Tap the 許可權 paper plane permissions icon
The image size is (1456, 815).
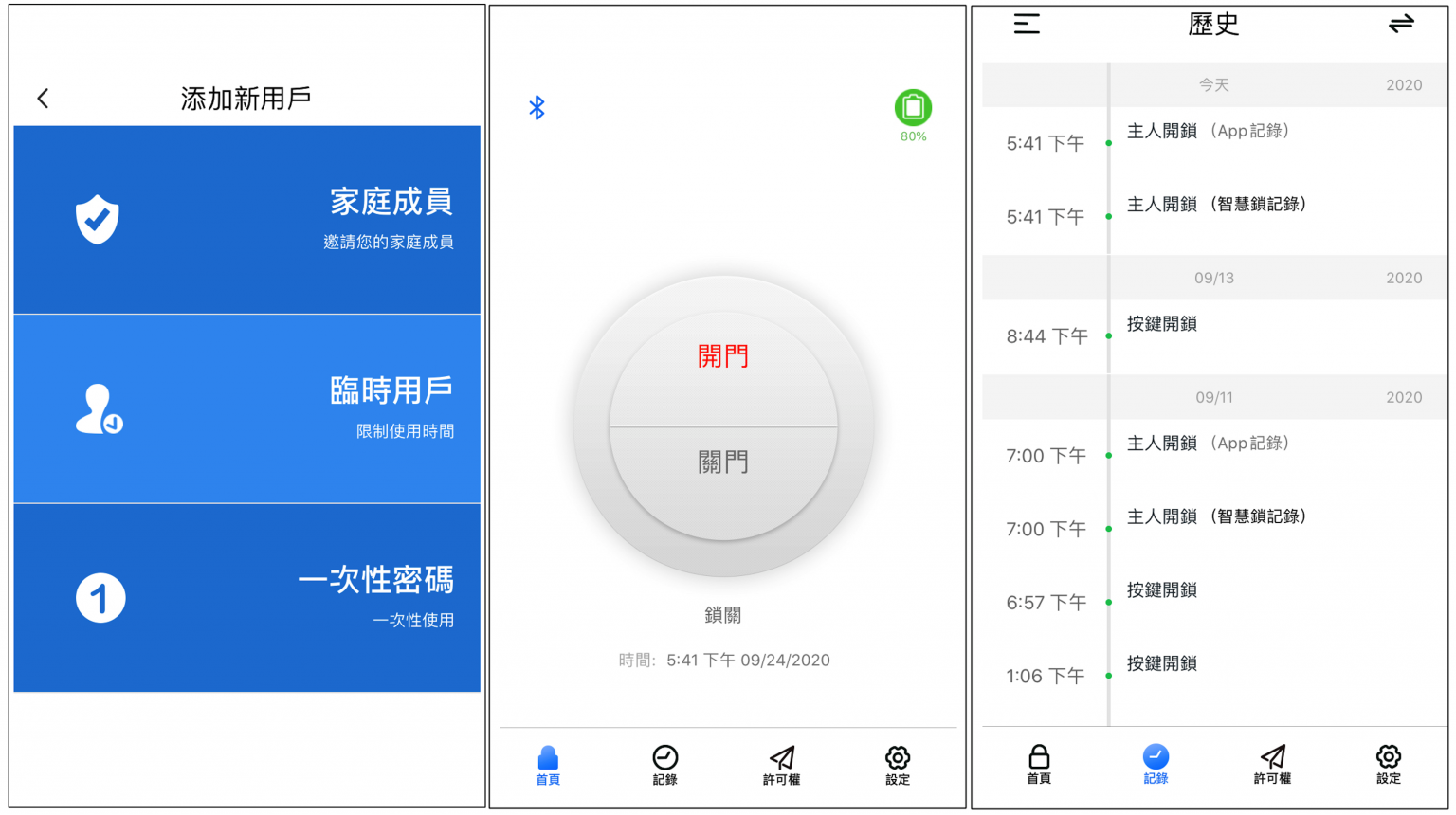[x=779, y=758]
